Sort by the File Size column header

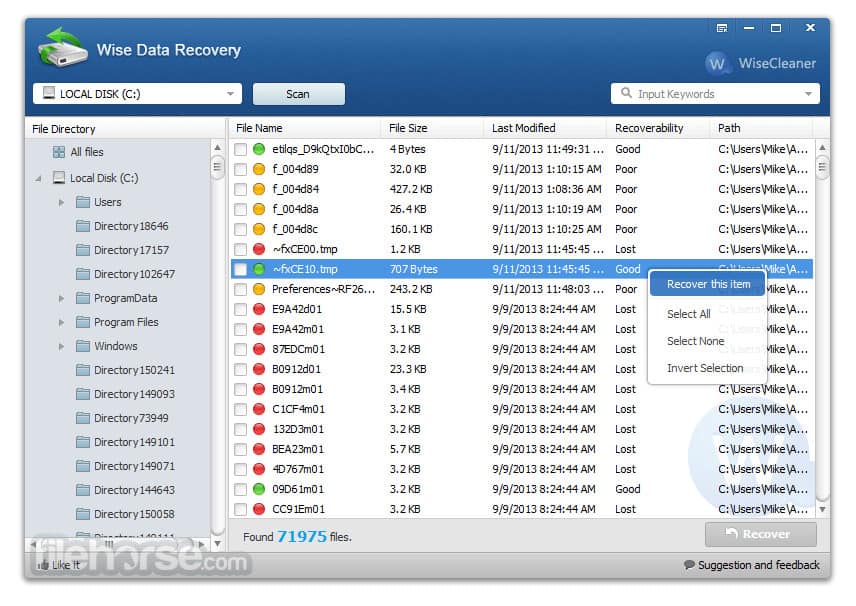tap(432, 128)
